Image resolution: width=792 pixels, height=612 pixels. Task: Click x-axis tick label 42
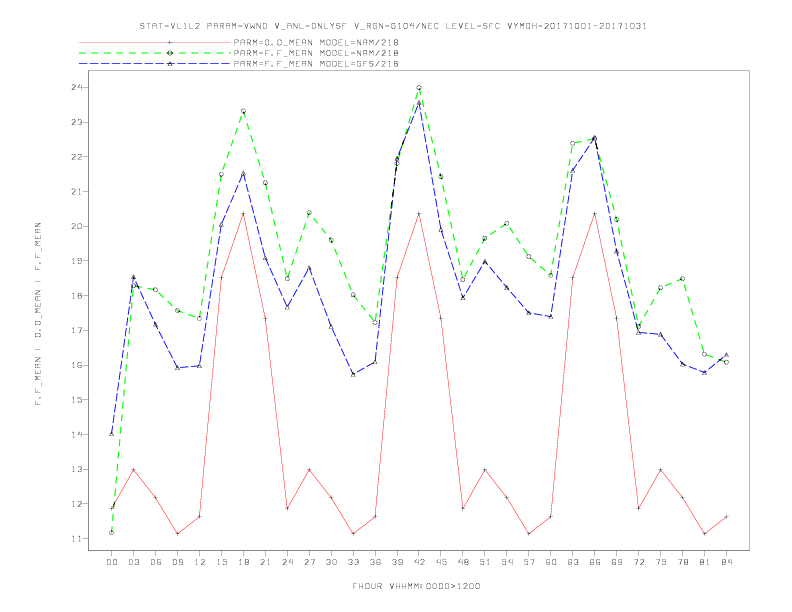tap(419, 562)
